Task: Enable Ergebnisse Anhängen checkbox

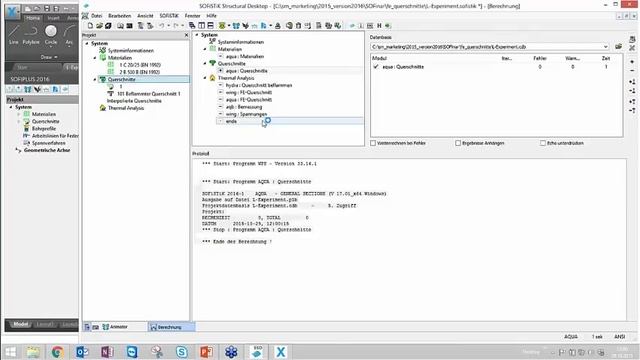Action: pyautogui.click(x=458, y=143)
